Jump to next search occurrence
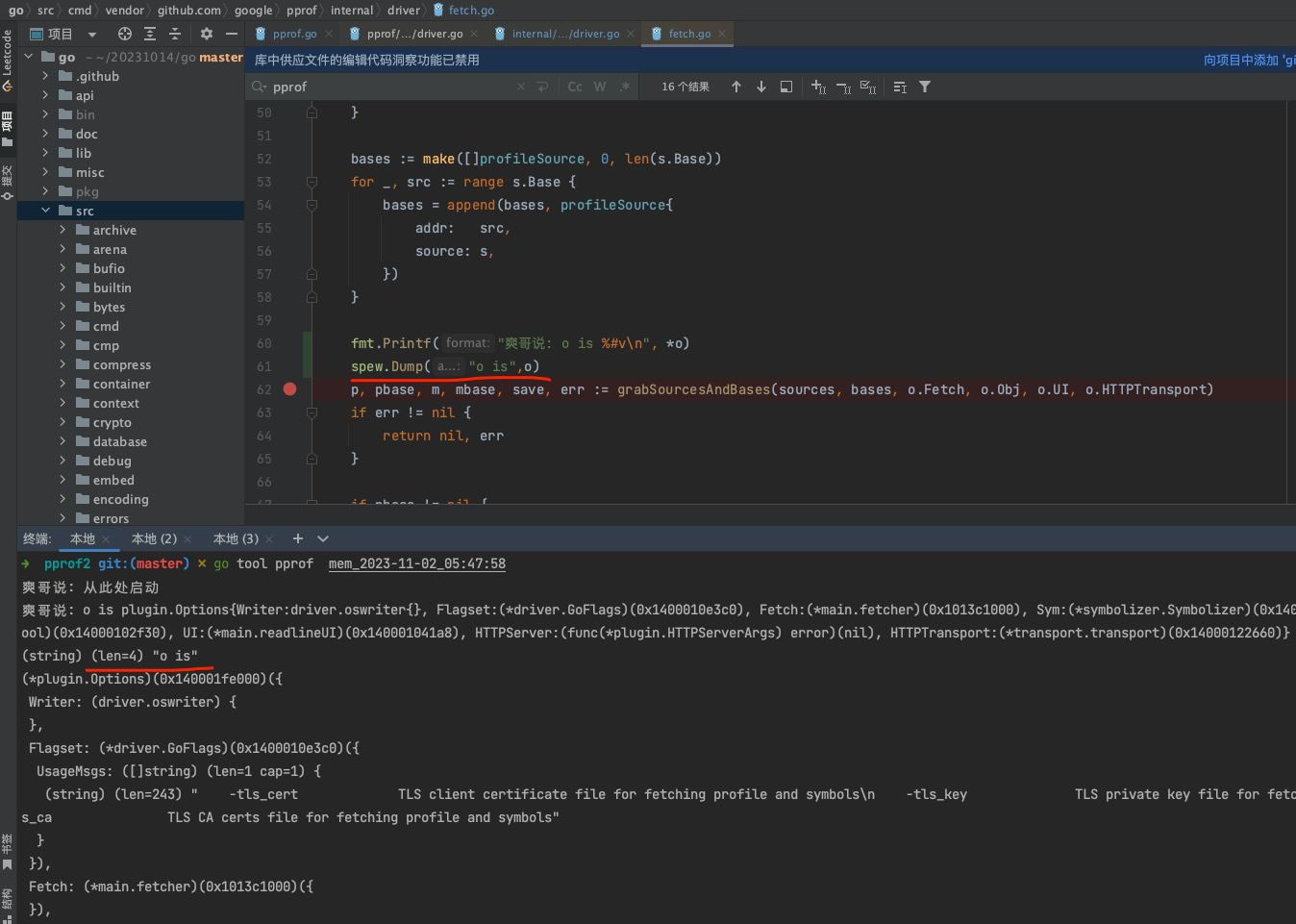The height and width of the screenshot is (924, 1296). click(761, 87)
